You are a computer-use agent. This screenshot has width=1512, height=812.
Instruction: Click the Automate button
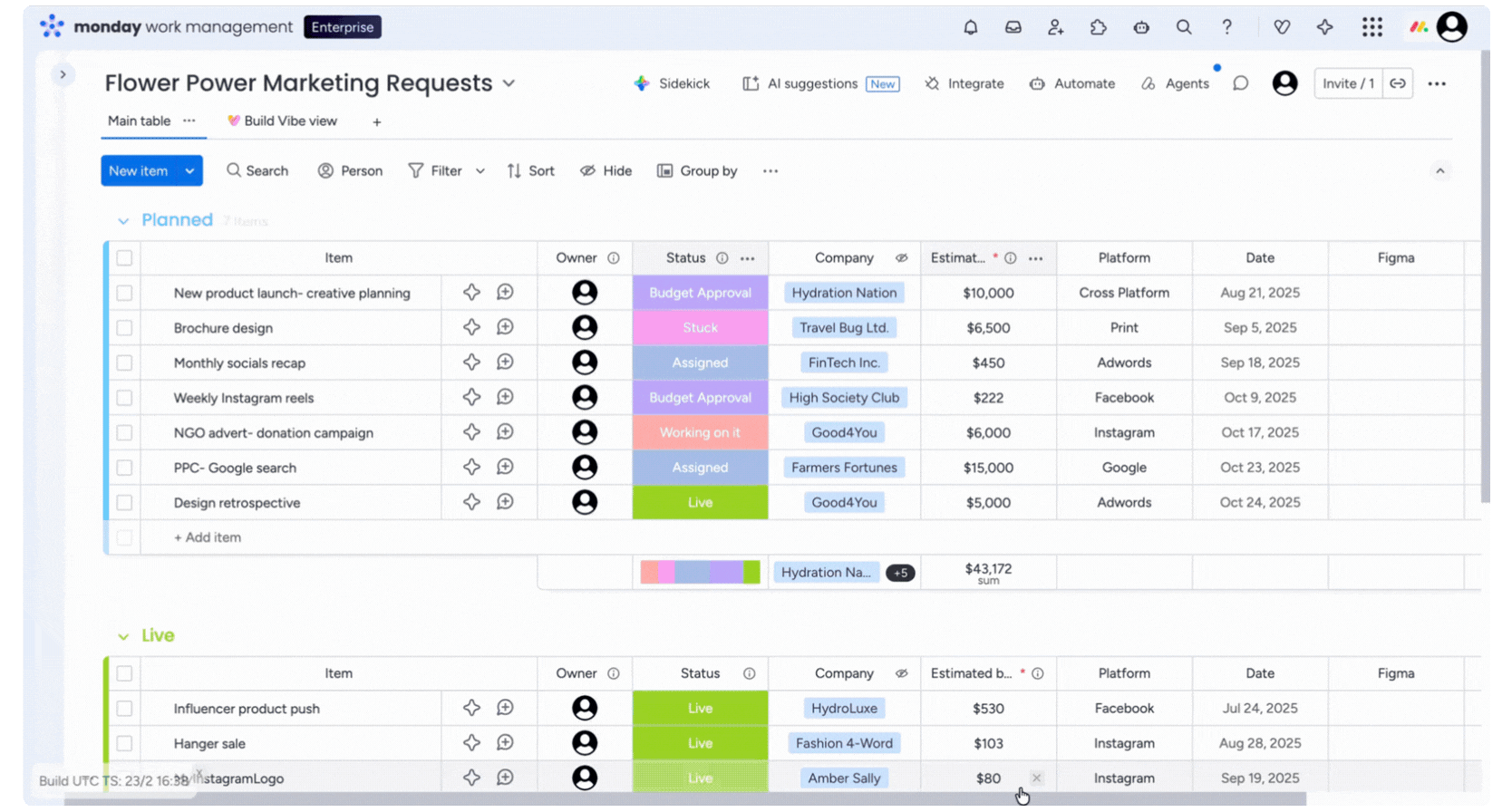coord(1072,83)
